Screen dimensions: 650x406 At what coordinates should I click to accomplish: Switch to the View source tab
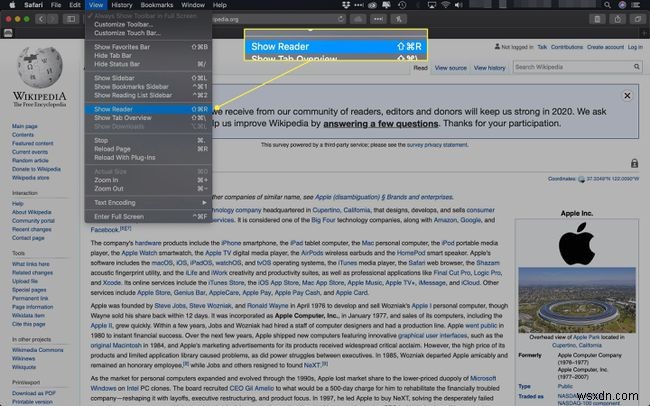click(450, 68)
